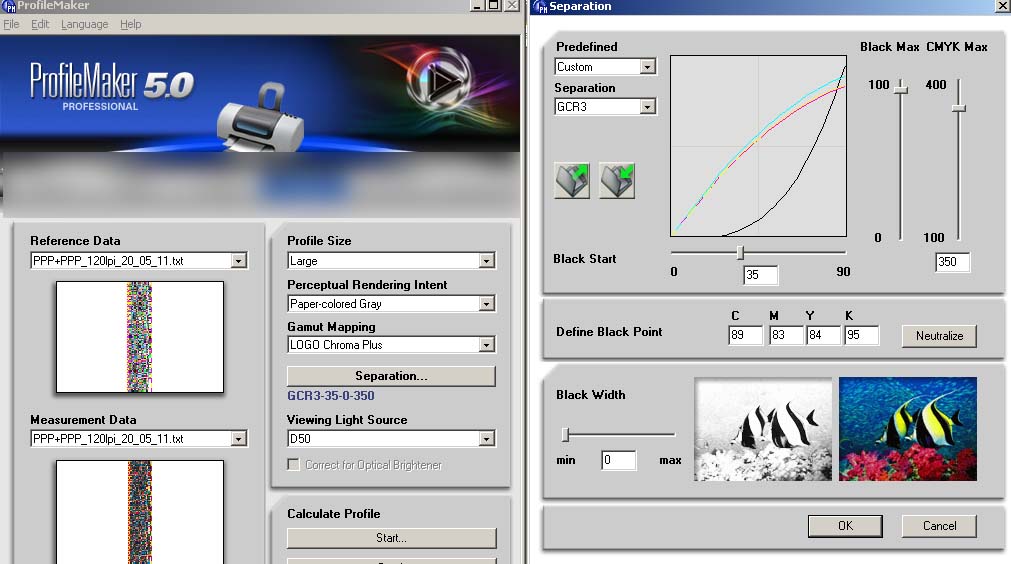Open the Language menu
Image resolution: width=1011 pixels, height=564 pixels.
(84, 24)
